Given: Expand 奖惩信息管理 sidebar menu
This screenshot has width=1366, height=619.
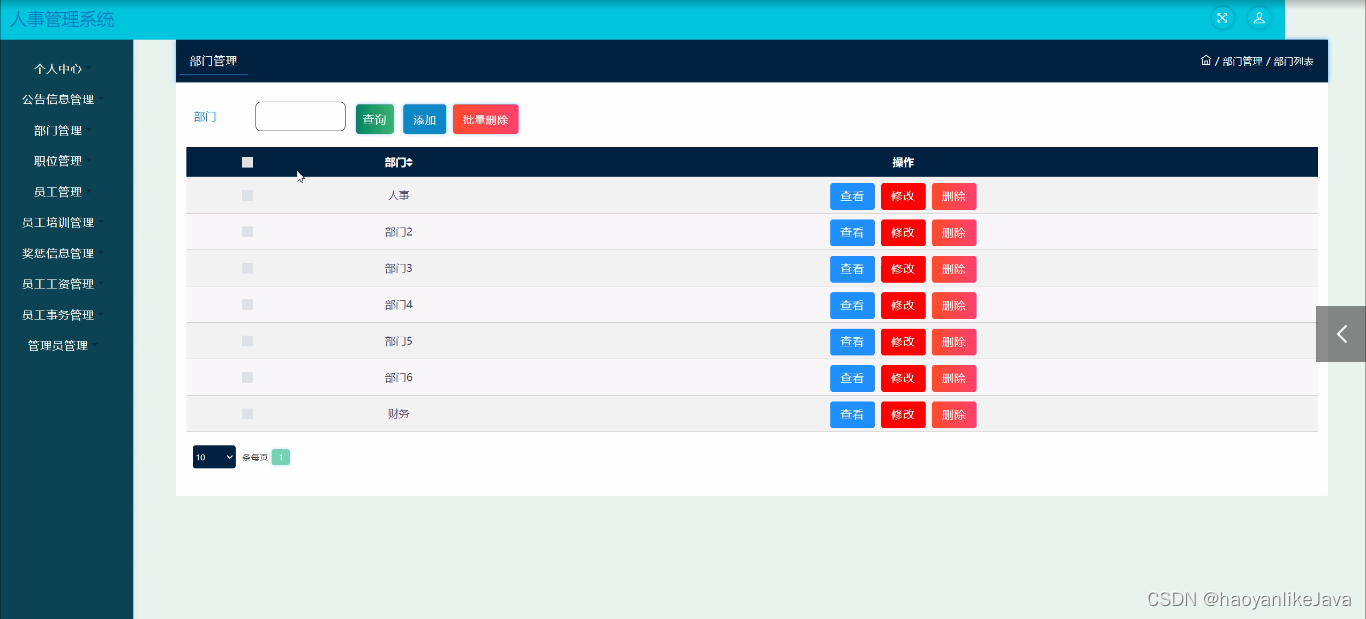Looking at the screenshot, I should pyautogui.click(x=63, y=254).
